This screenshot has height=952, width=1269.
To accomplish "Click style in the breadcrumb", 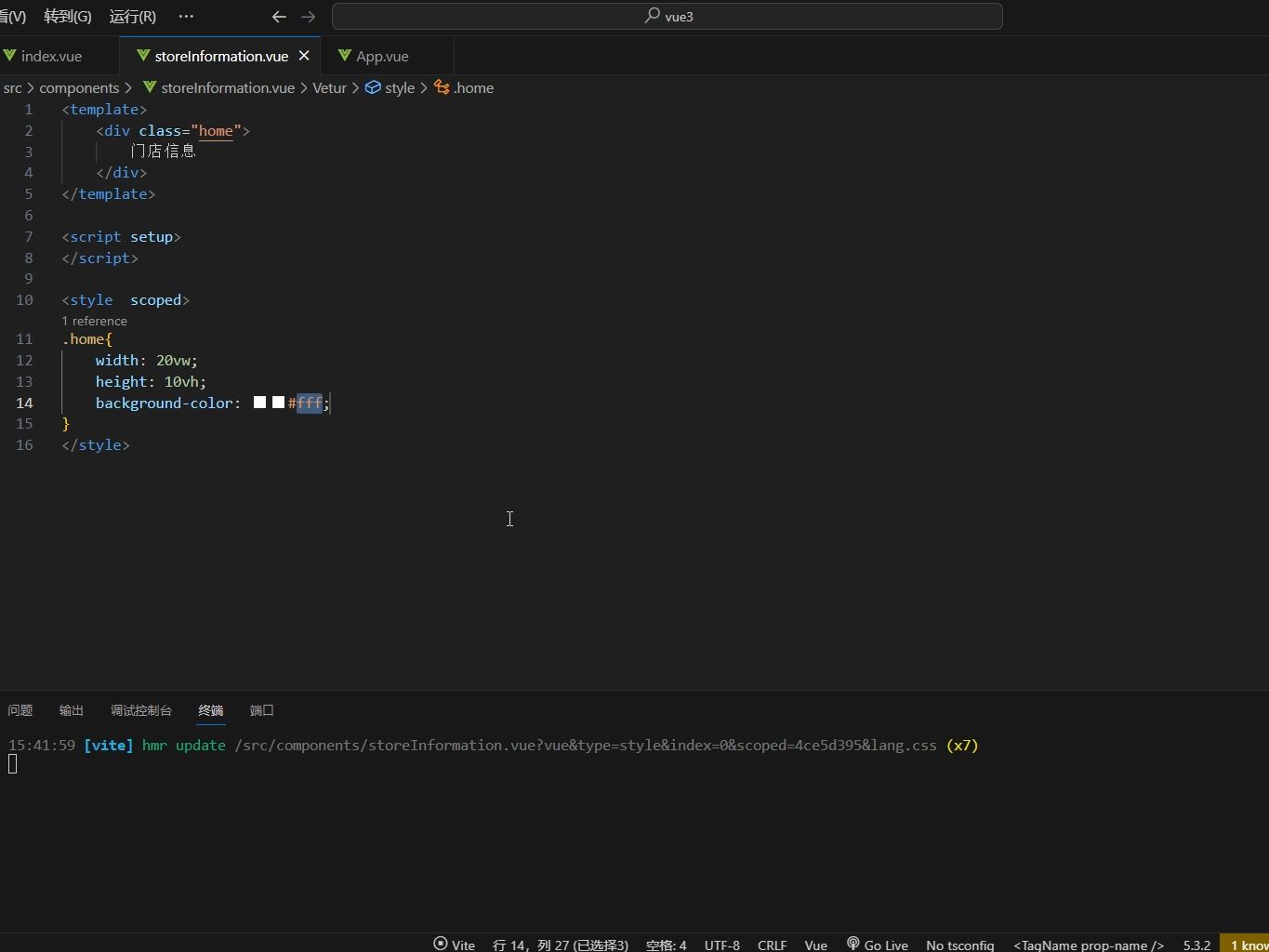I will pos(400,87).
